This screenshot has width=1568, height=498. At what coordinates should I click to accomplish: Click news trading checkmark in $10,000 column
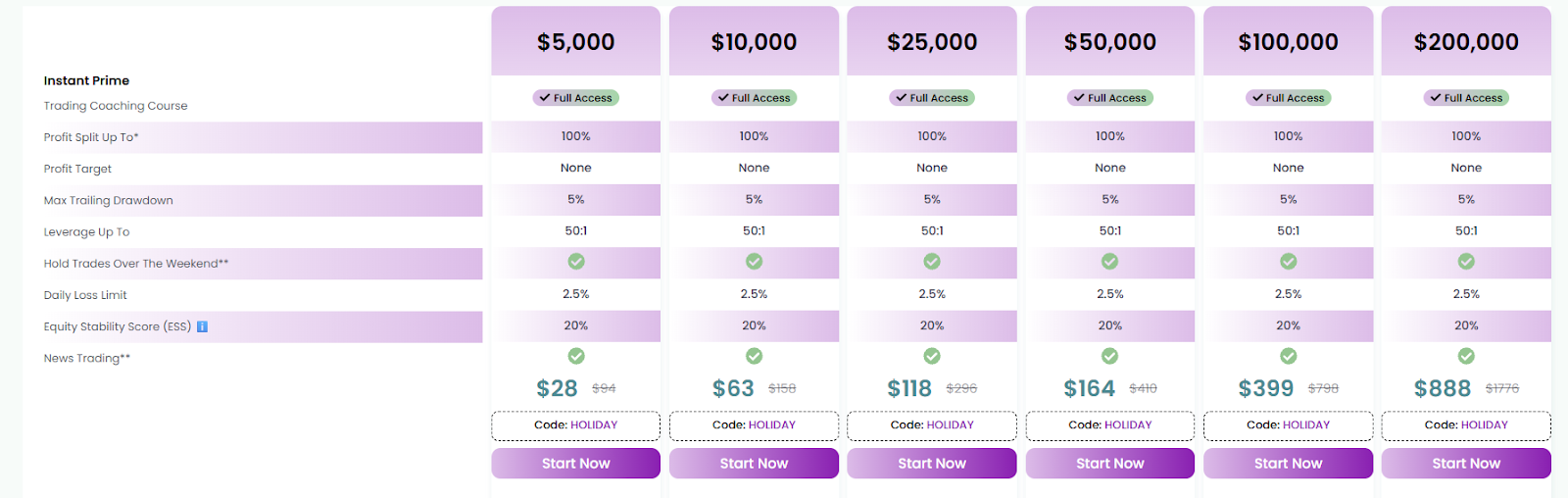pos(754,356)
